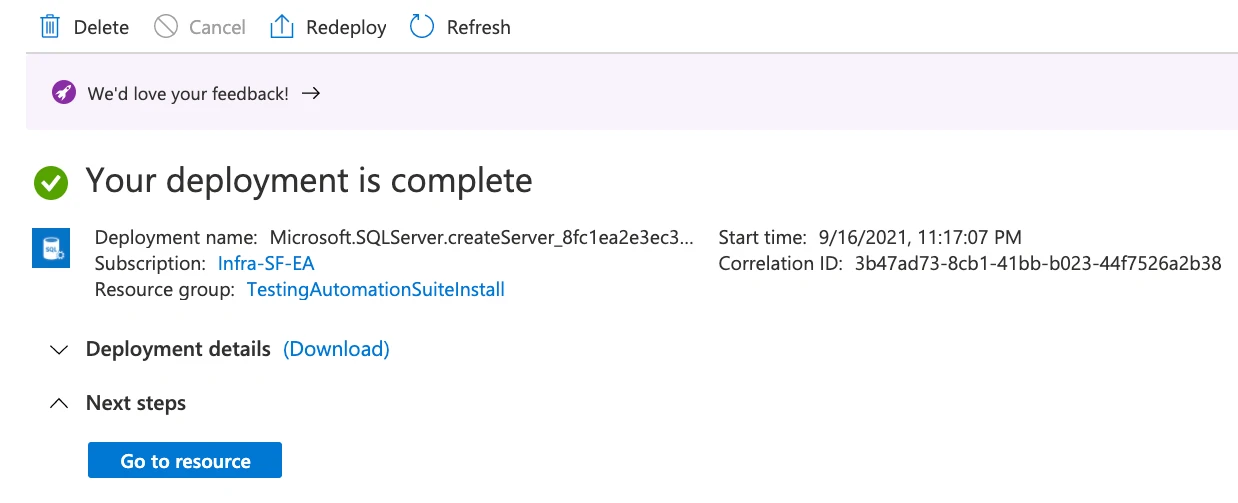This screenshot has height=503, width=1238.
Task: Click the Cancel circle-slash icon
Action: point(166,27)
